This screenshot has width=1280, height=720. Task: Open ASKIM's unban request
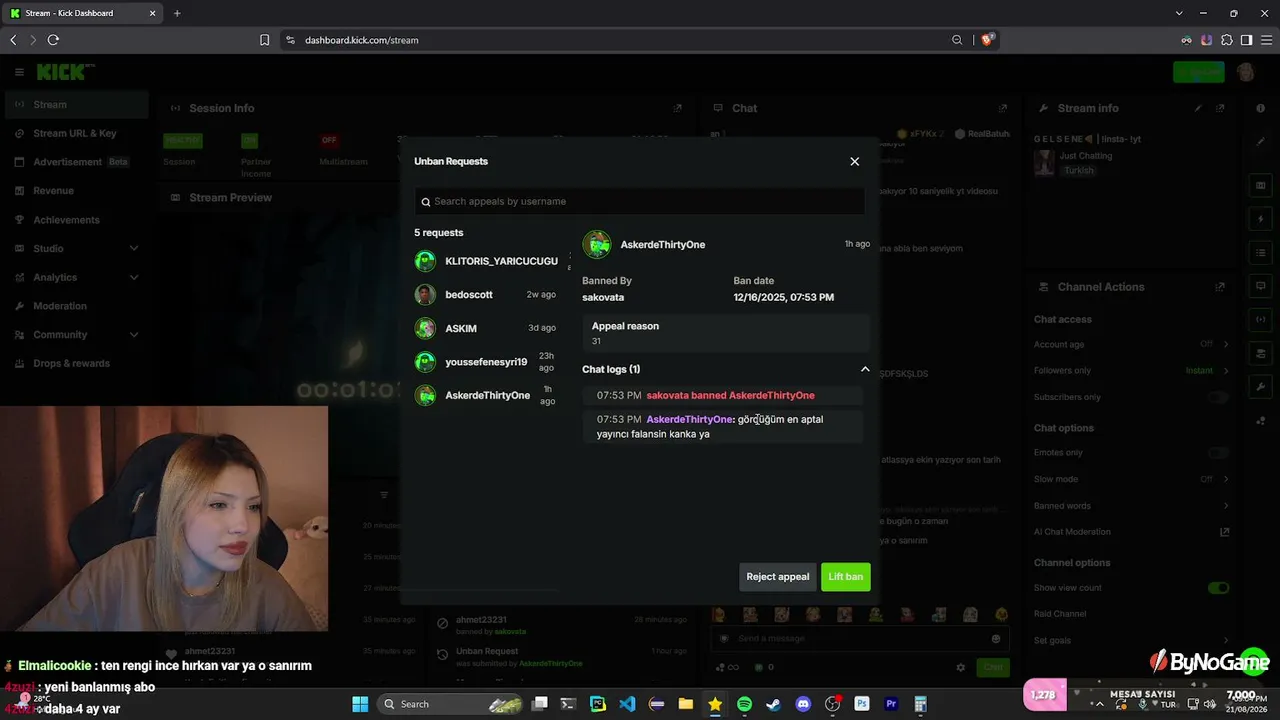pyautogui.click(x=486, y=328)
